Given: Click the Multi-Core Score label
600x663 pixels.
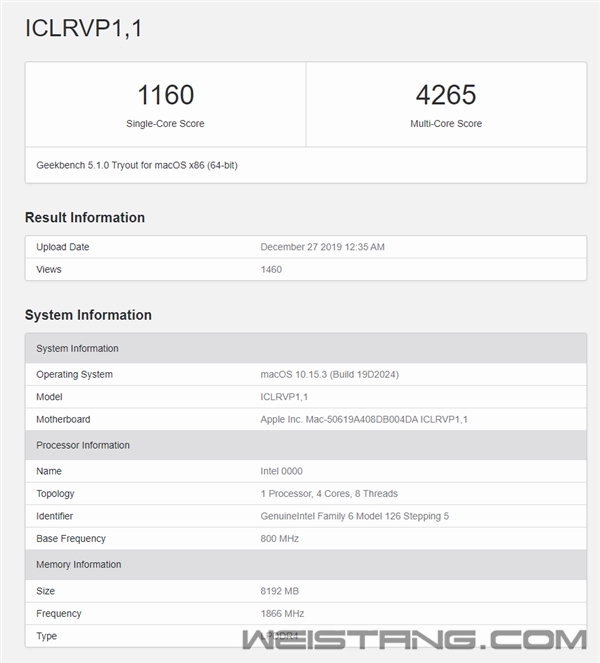Looking at the screenshot, I should [x=446, y=123].
